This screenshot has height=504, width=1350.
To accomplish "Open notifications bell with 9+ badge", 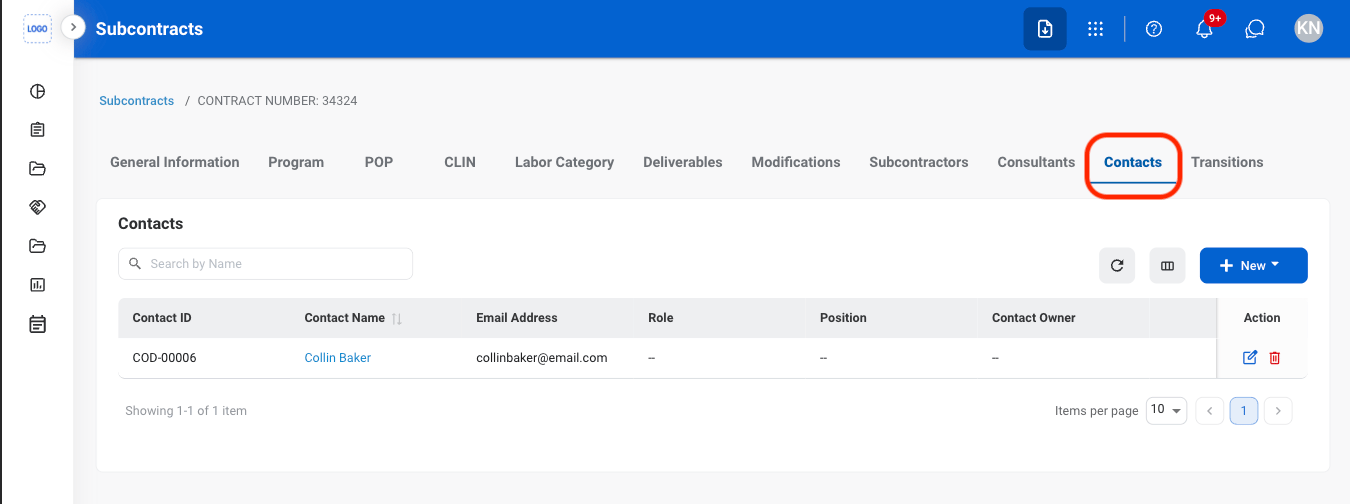I will [1205, 28].
